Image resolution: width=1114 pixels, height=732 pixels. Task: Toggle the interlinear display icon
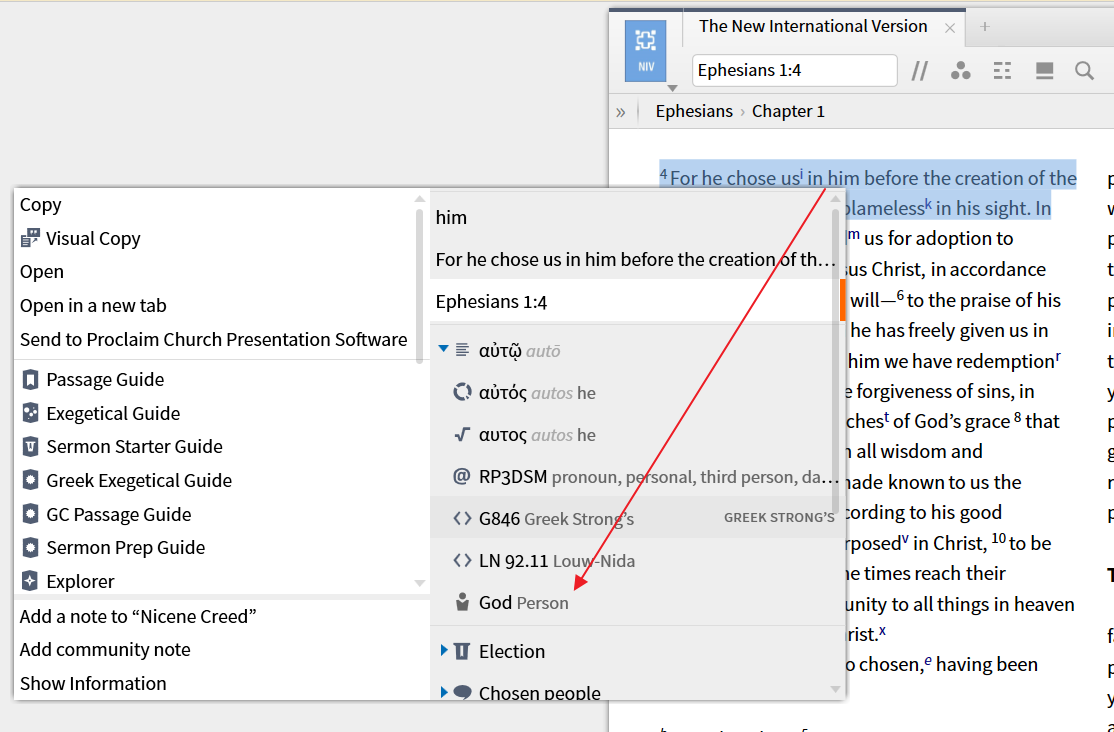[x=1002, y=70]
